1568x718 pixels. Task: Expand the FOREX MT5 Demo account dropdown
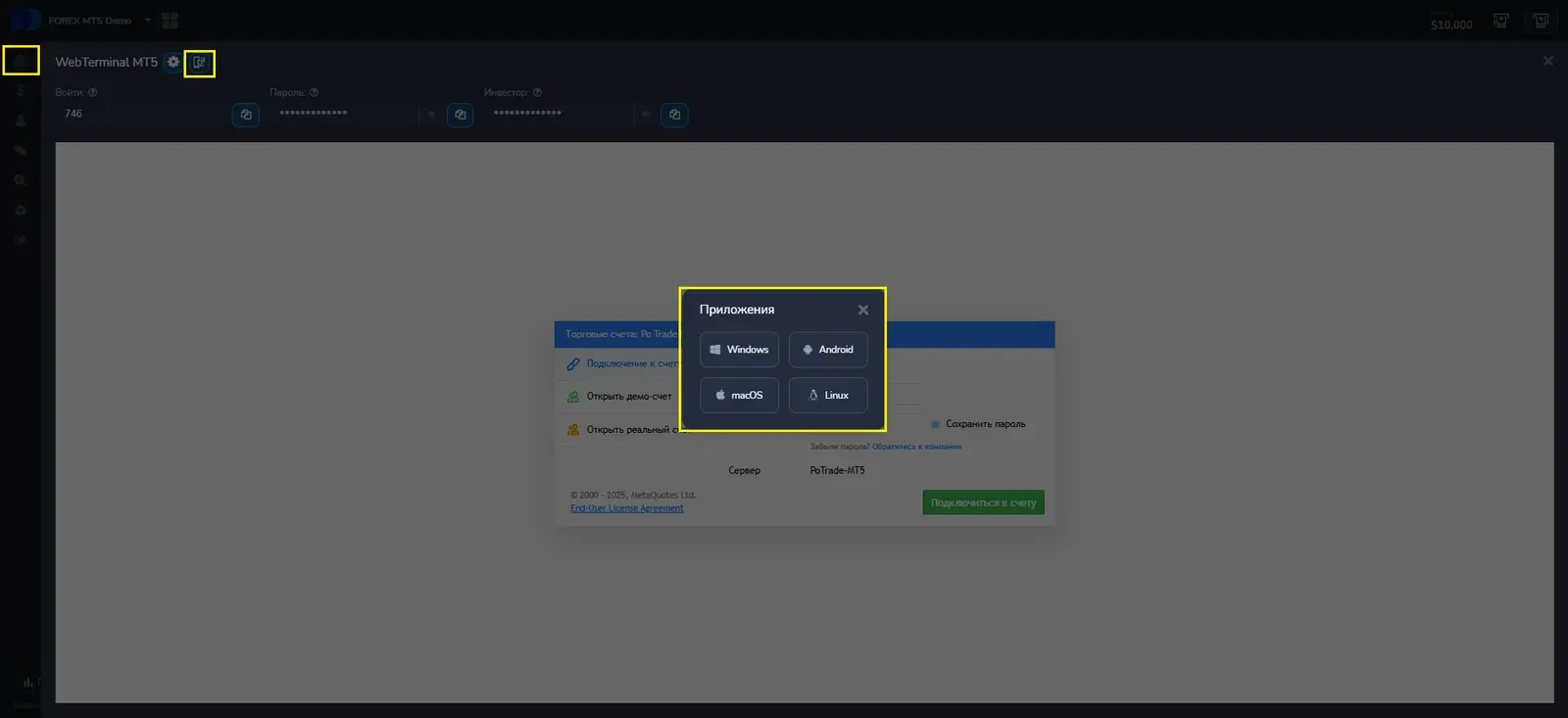[x=148, y=21]
